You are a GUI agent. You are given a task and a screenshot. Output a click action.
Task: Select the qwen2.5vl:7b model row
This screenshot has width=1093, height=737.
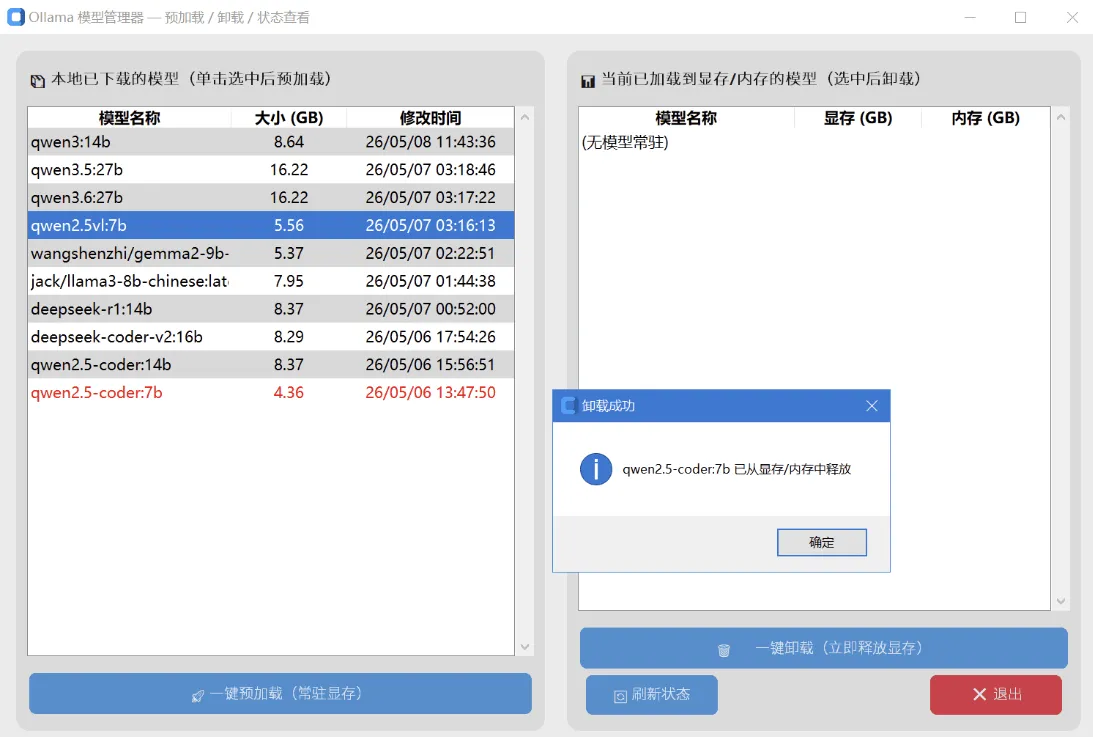[x=271, y=225]
